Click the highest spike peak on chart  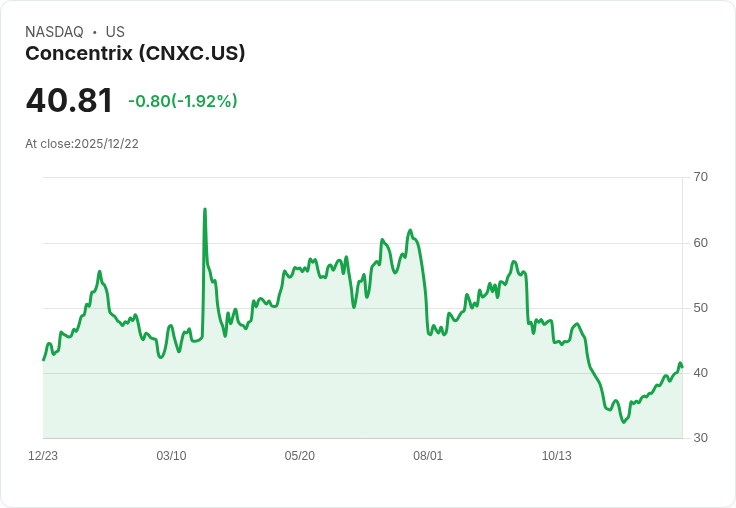(x=205, y=210)
